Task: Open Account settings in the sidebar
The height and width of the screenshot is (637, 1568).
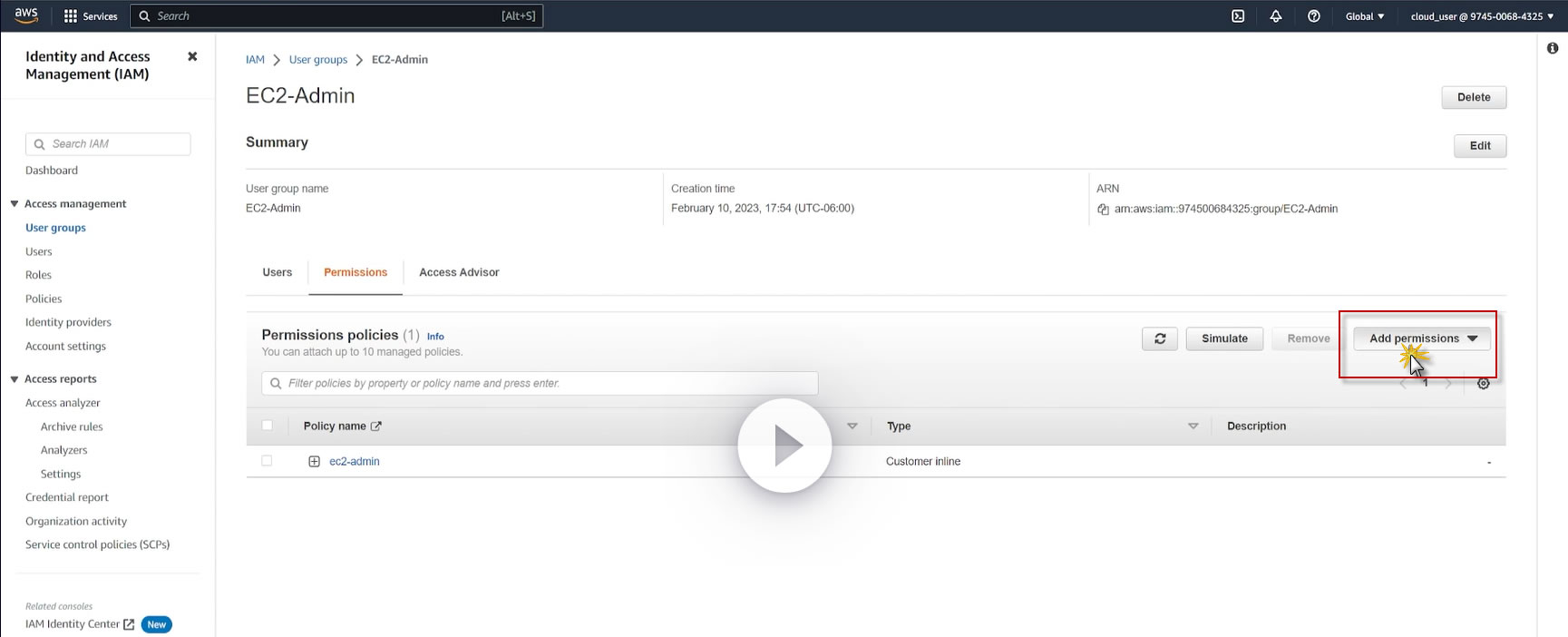Action: pyautogui.click(x=65, y=347)
